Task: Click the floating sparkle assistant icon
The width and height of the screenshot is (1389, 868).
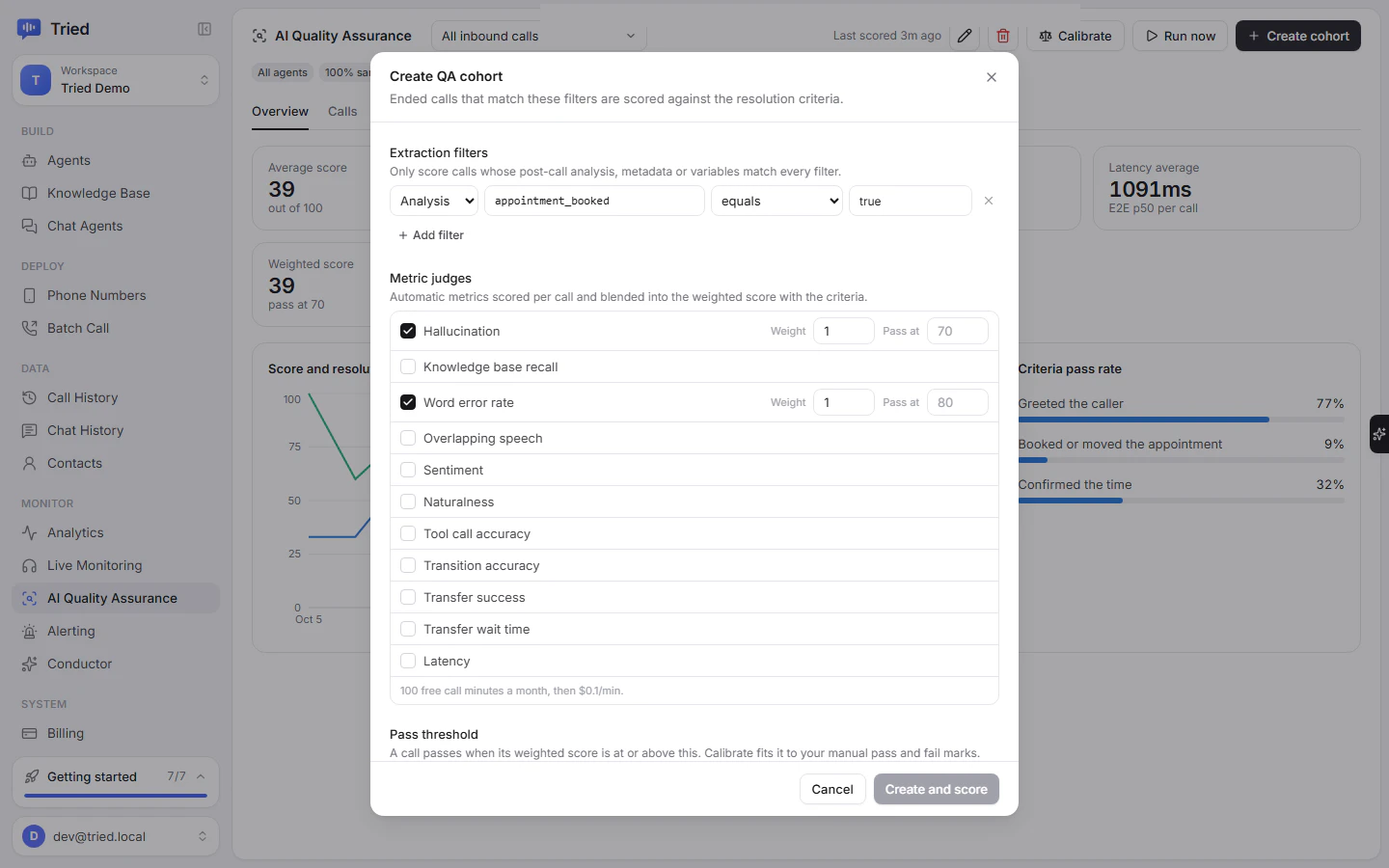Action: click(1379, 434)
